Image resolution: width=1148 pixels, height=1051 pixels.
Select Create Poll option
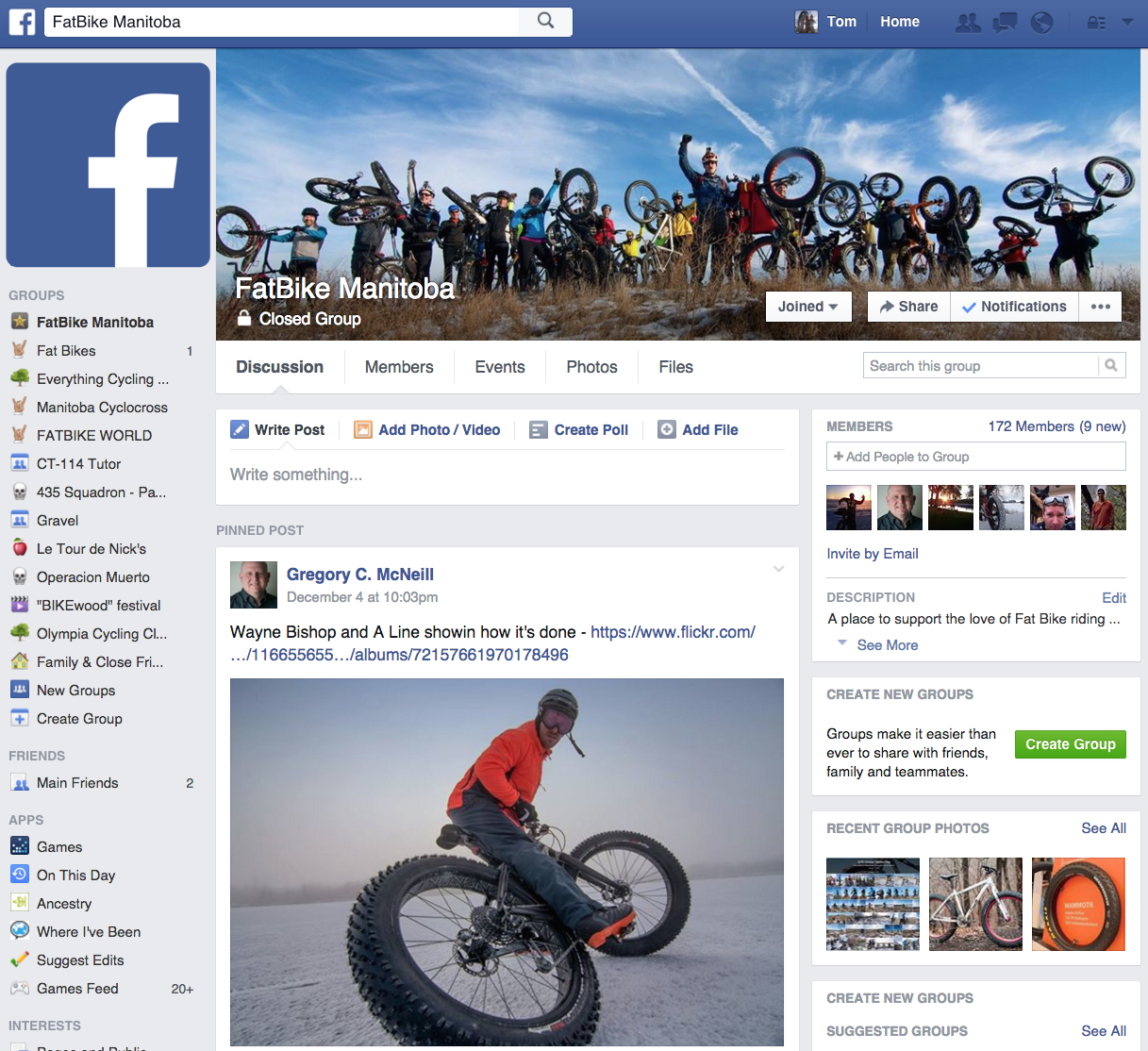click(x=579, y=430)
